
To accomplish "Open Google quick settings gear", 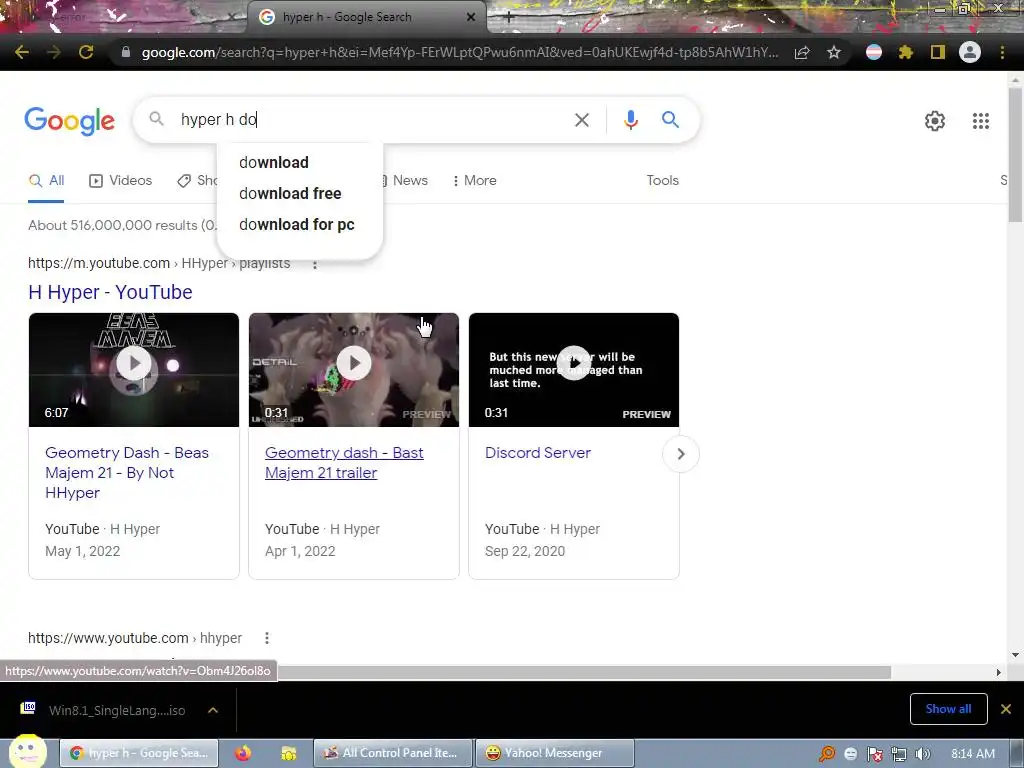I will click(x=935, y=121).
